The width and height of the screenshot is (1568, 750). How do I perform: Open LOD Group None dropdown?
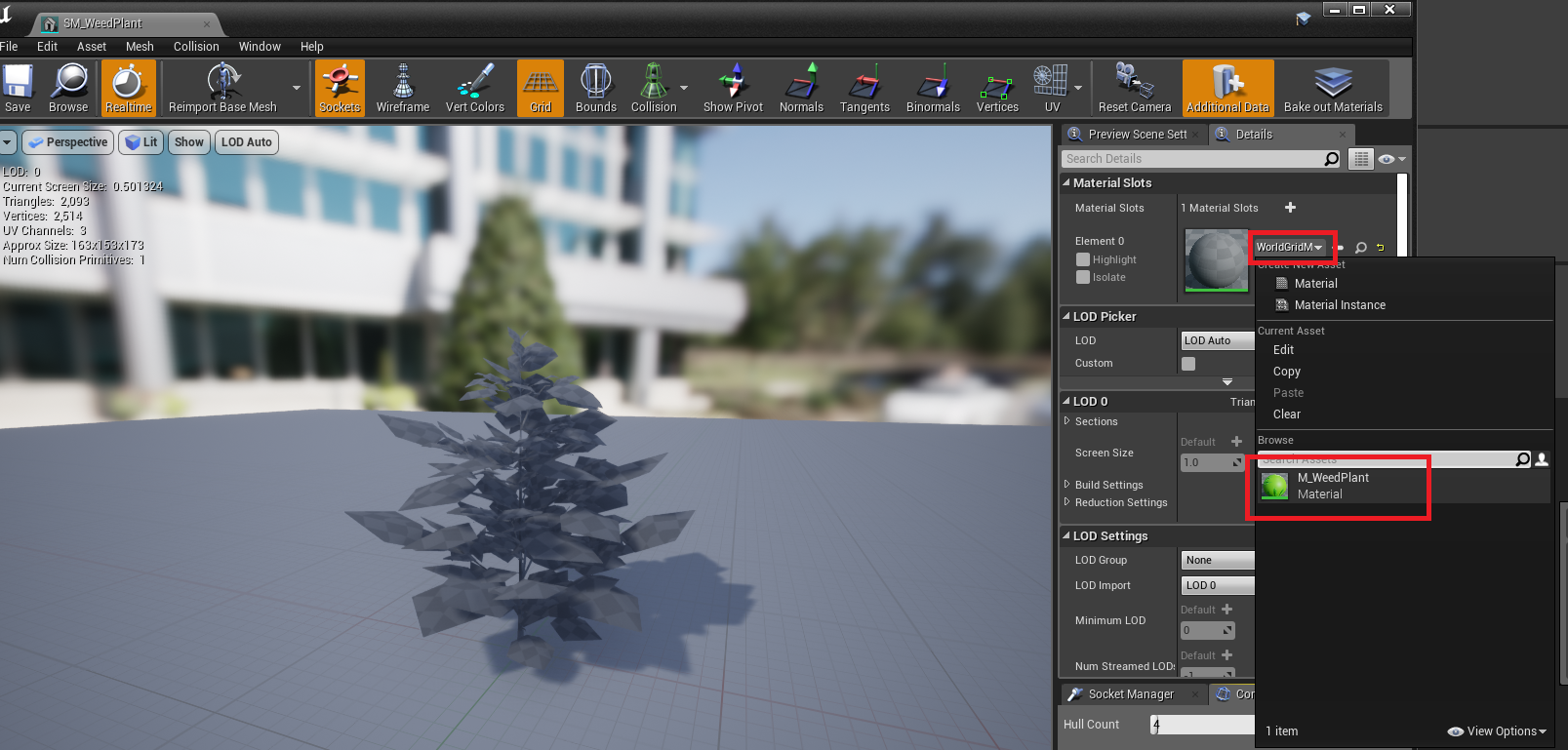coord(1218,560)
